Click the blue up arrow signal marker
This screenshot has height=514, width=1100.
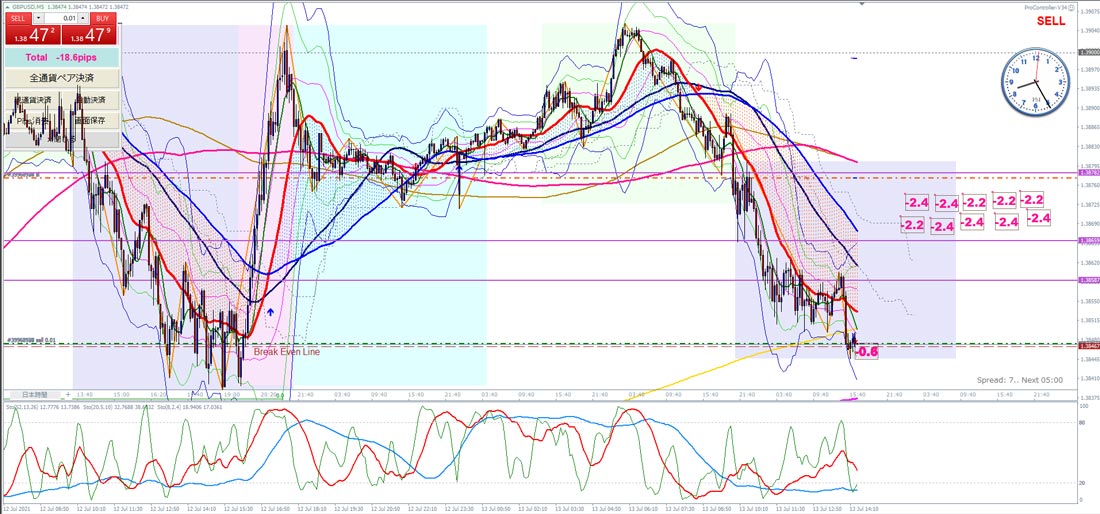[x=270, y=311]
